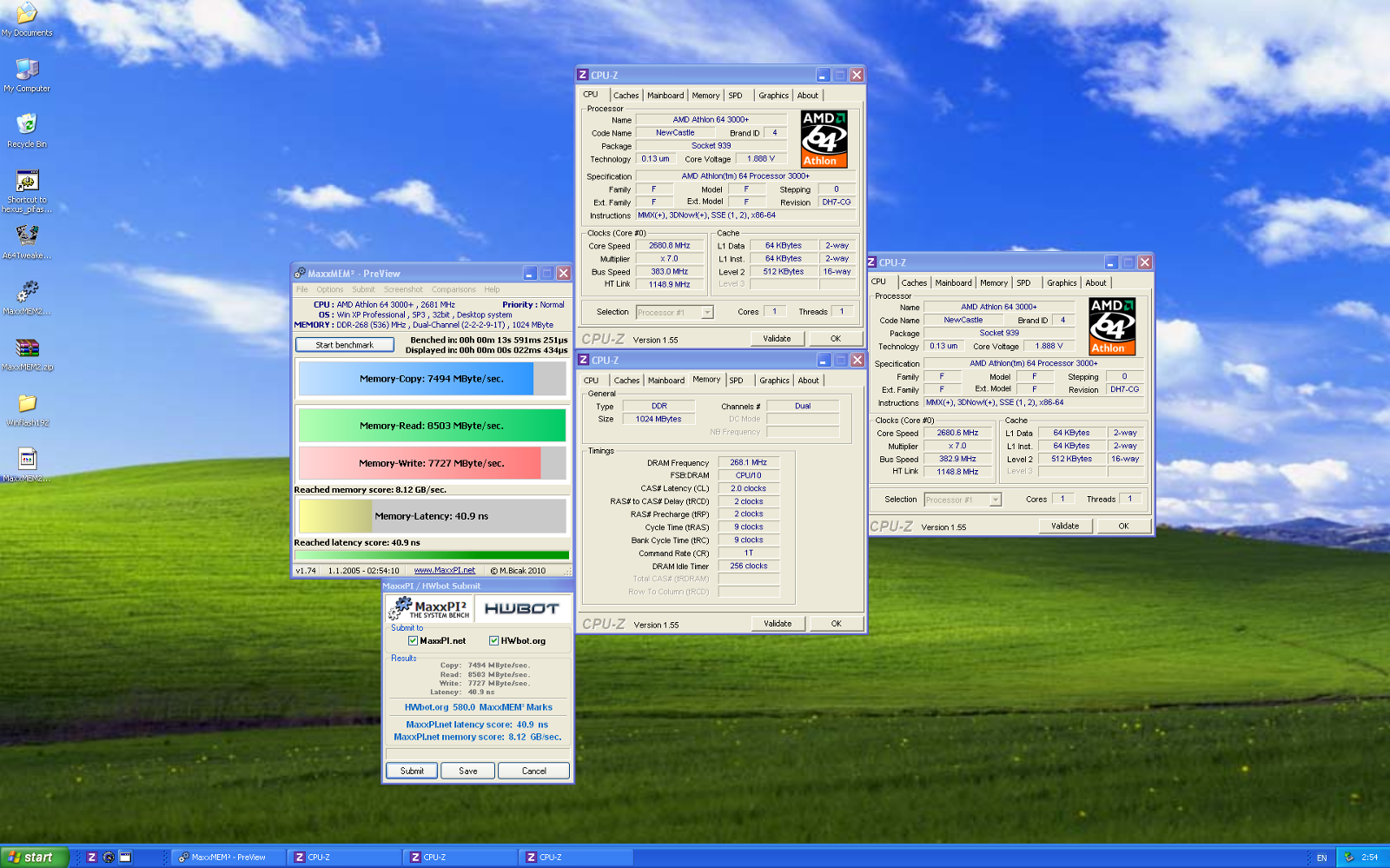Click Validate in top CPU-Z window

(x=777, y=339)
